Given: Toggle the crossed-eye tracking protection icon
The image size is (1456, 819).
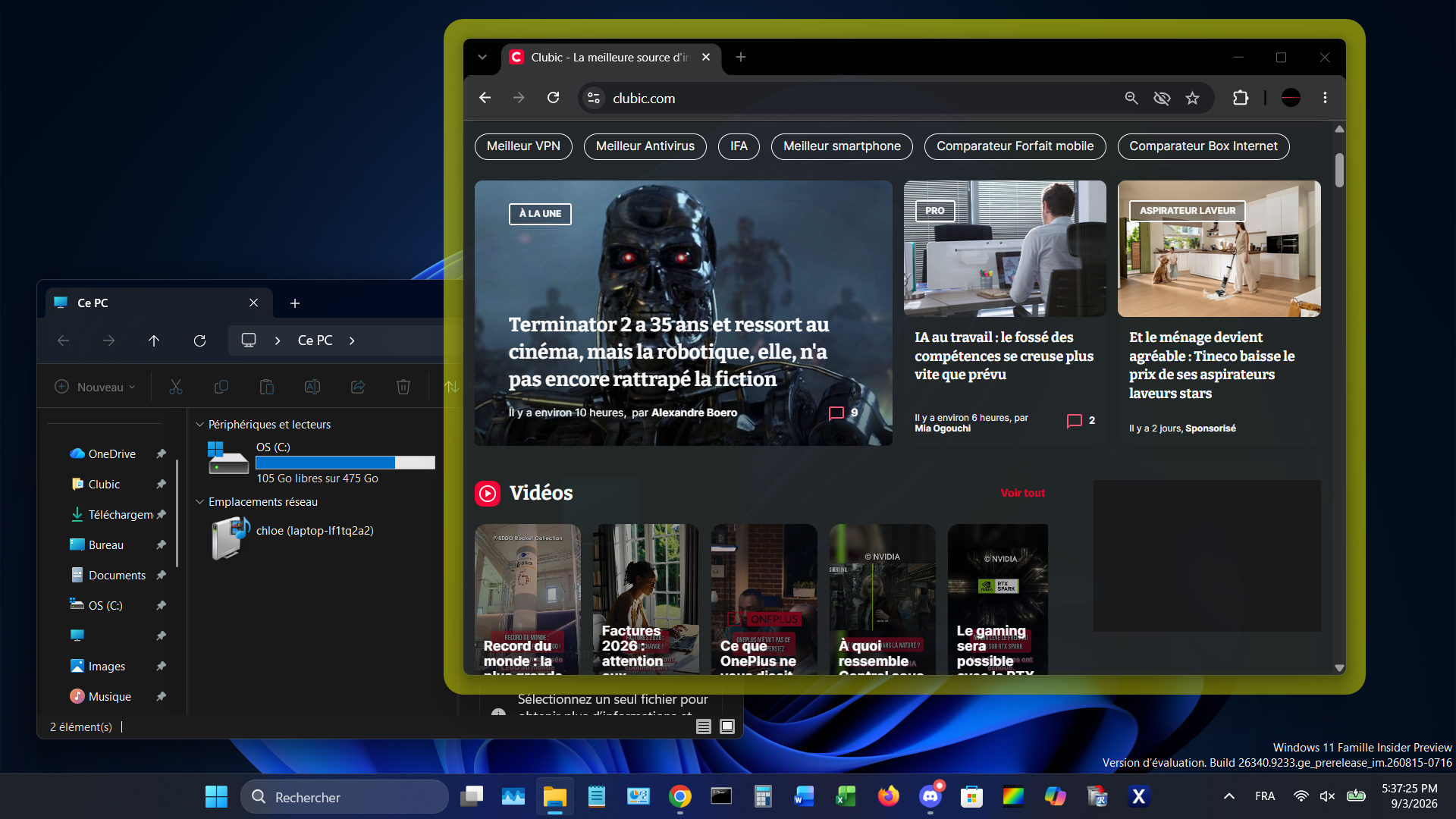Looking at the screenshot, I should coord(1162,98).
